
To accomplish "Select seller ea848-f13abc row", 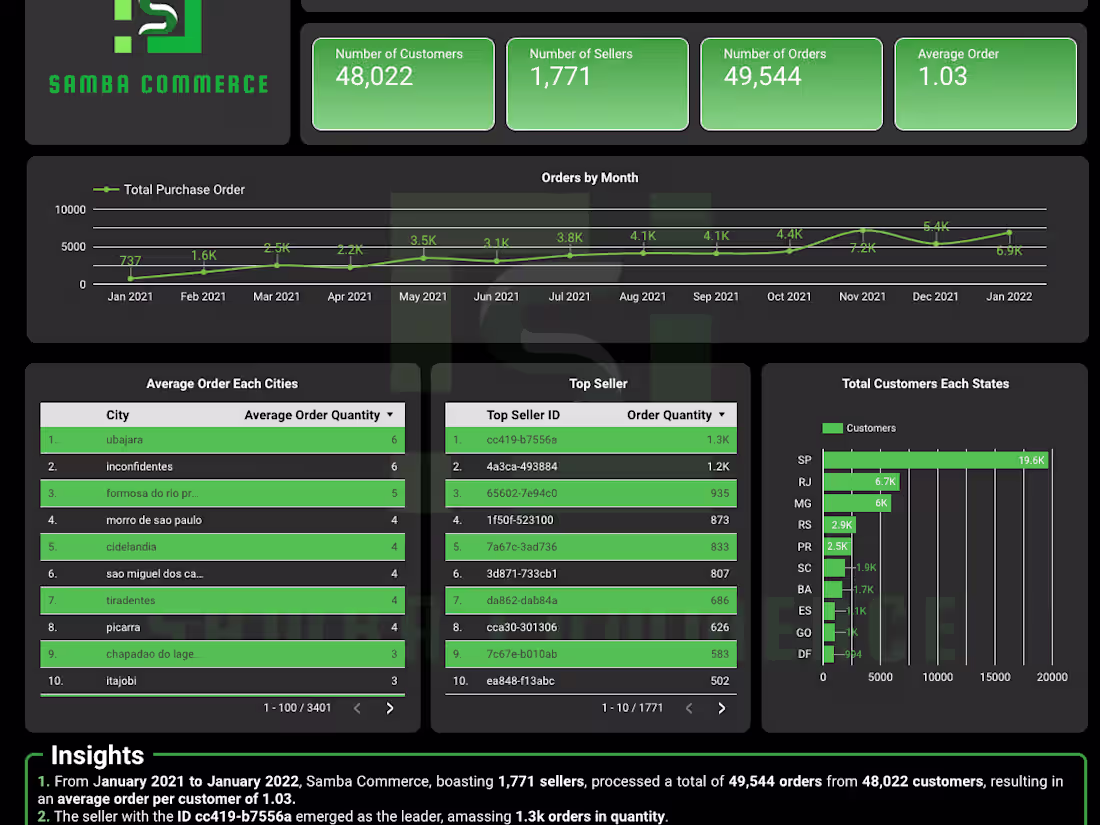I will (x=591, y=680).
